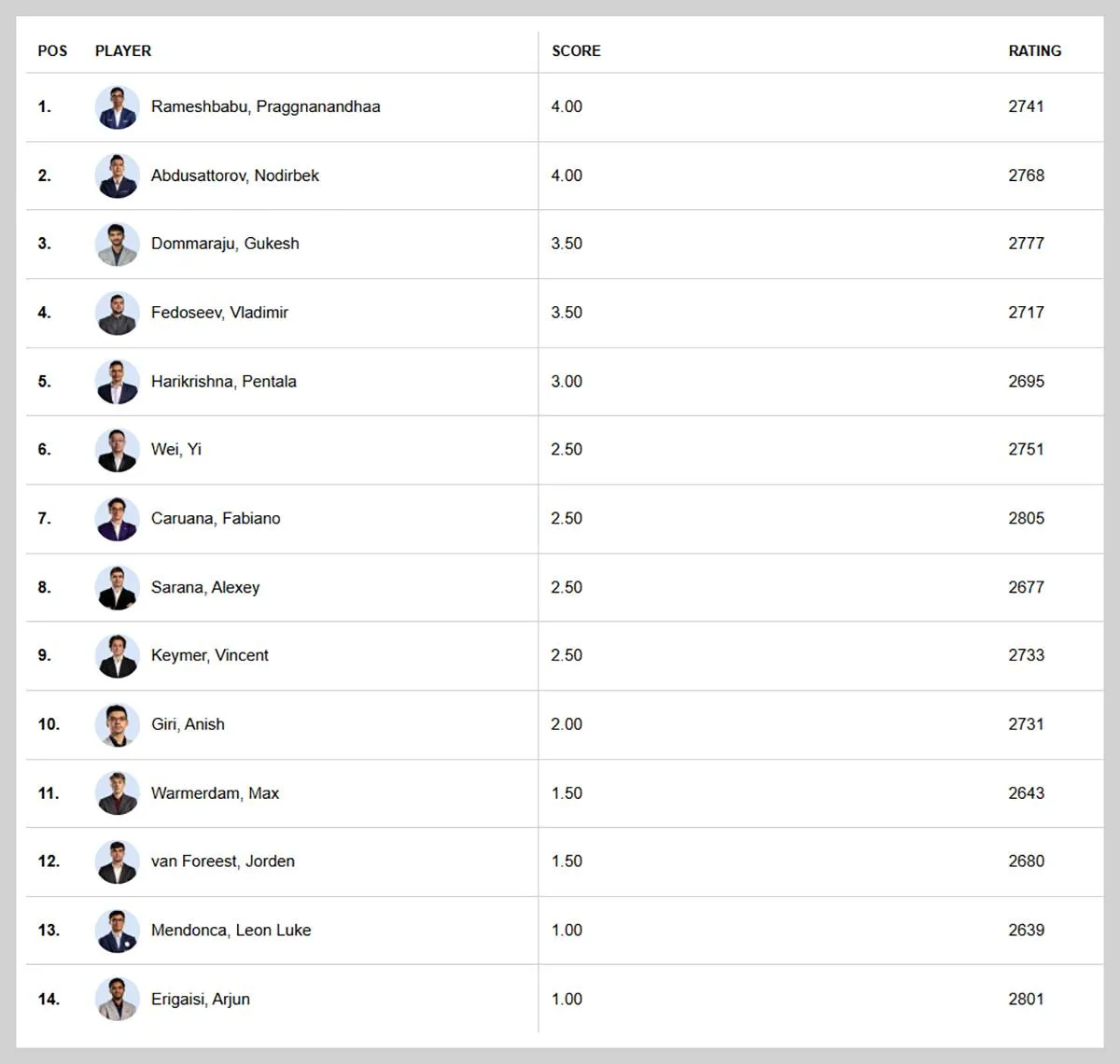Screen dimensions: 1120x1064
Task: Click Fabiano Caruana's avatar image
Action: click(x=118, y=519)
